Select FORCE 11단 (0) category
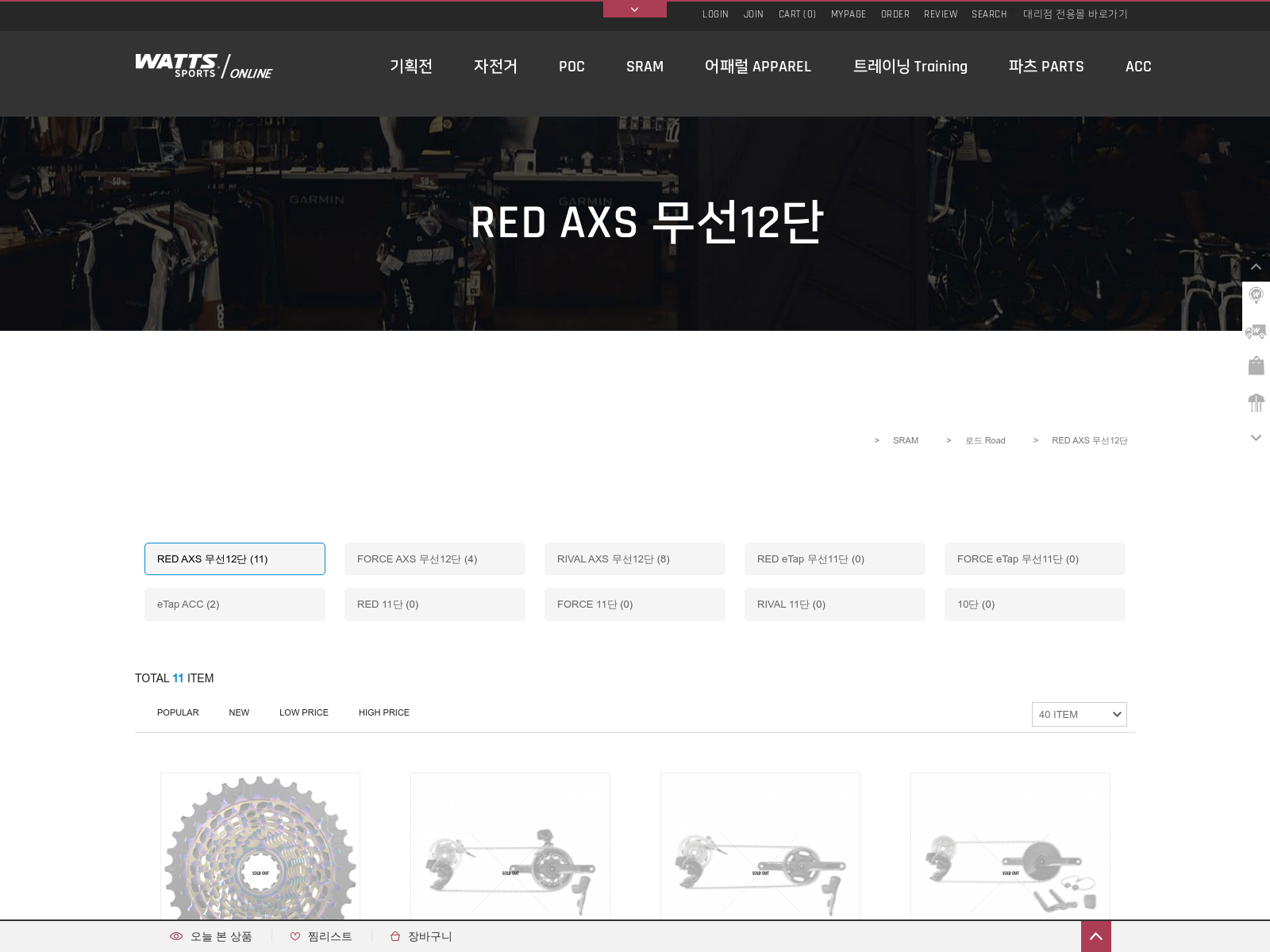1270x952 pixels. (635, 605)
